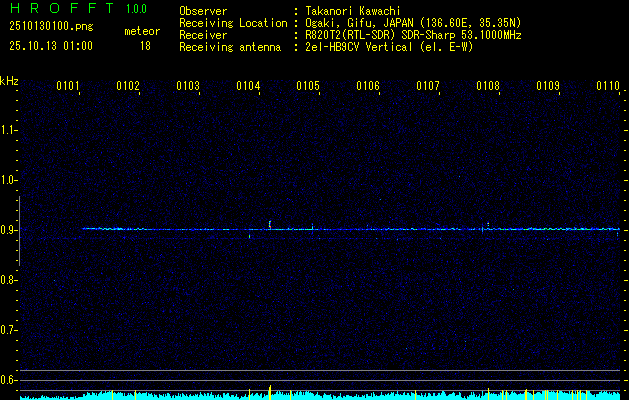The height and width of the screenshot is (400, 629).
Task: Click the 0103 time marker
Action: 188,86
